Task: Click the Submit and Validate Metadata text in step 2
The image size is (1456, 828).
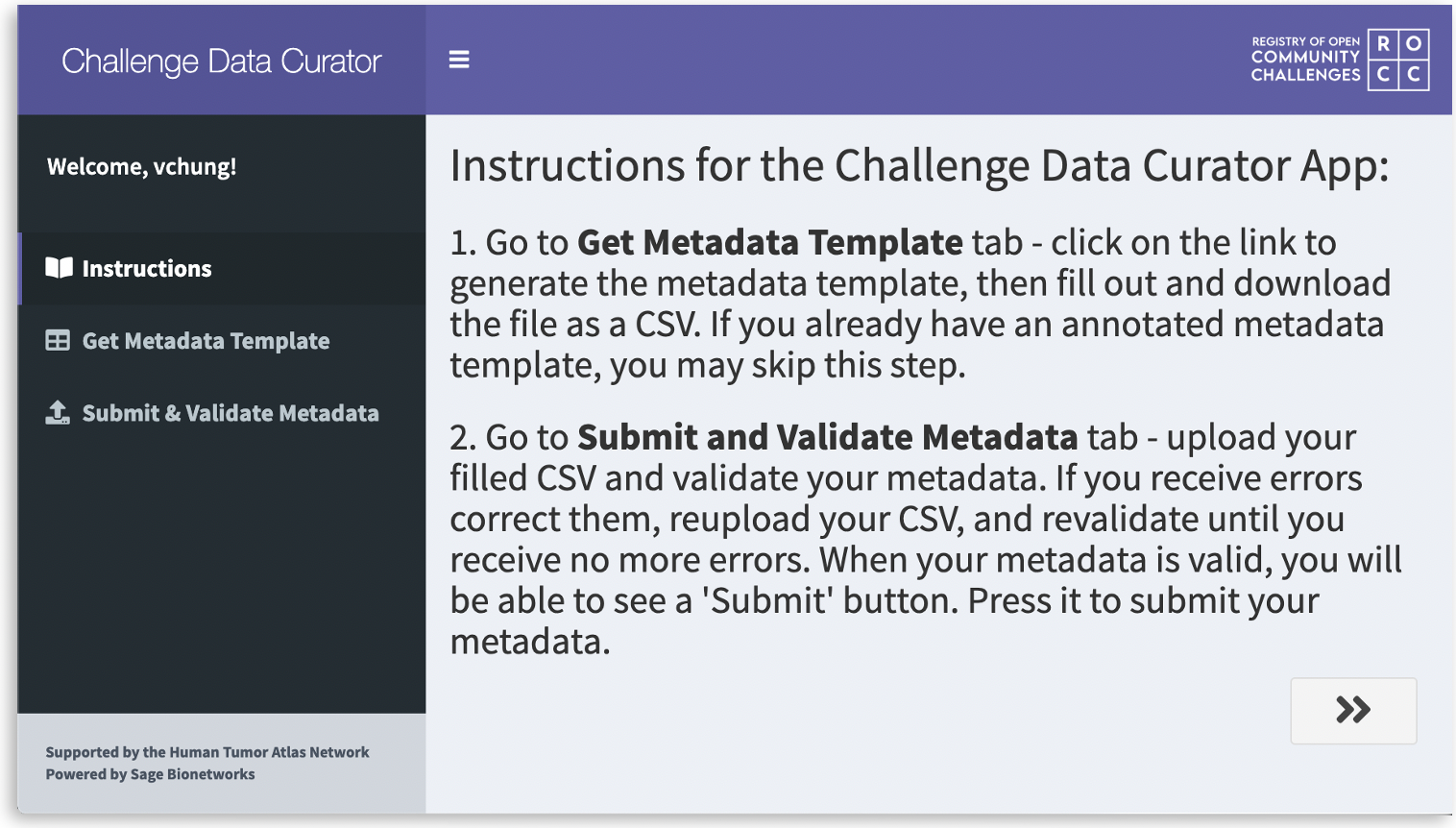Action: coord(825,437)
